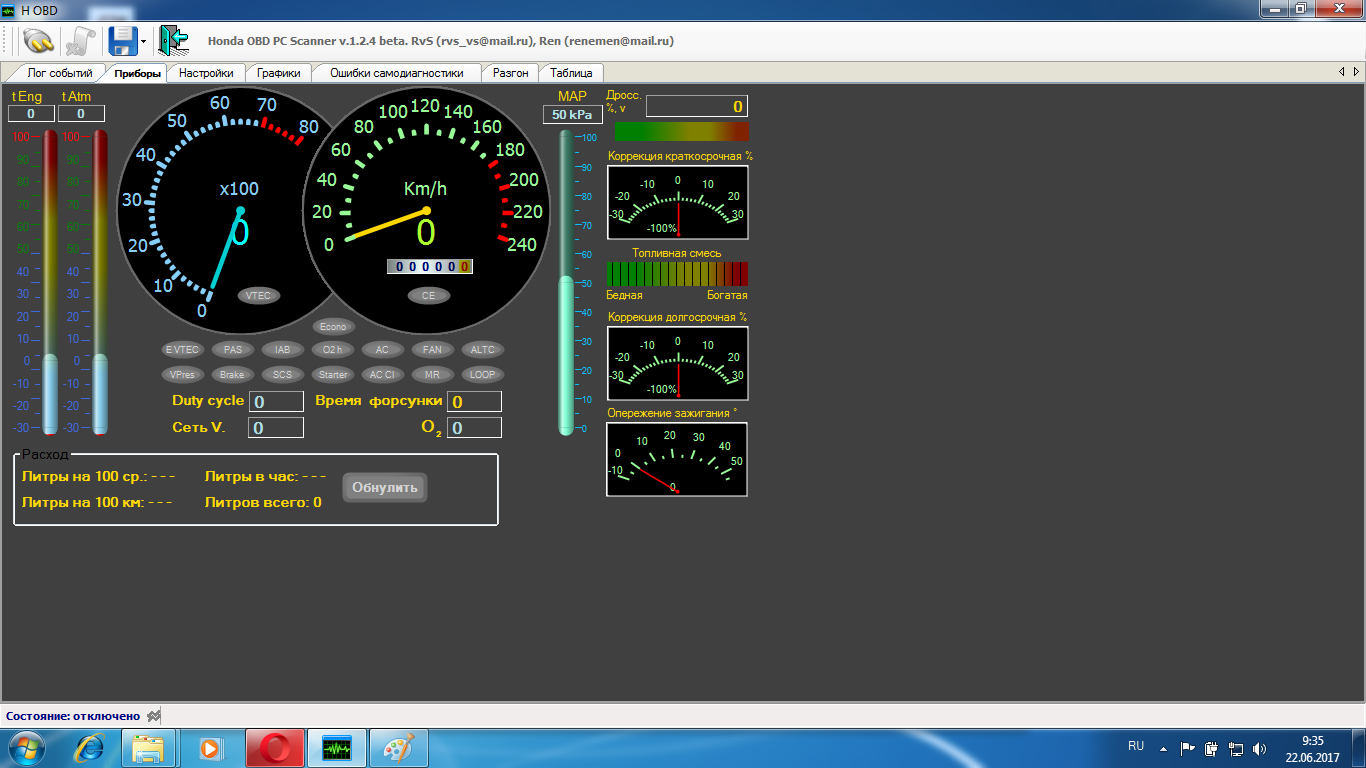The height and width of the screenshot is (768, 1366).
Task: Click the O2 h indicator lamp
Action: click(333, 350)
